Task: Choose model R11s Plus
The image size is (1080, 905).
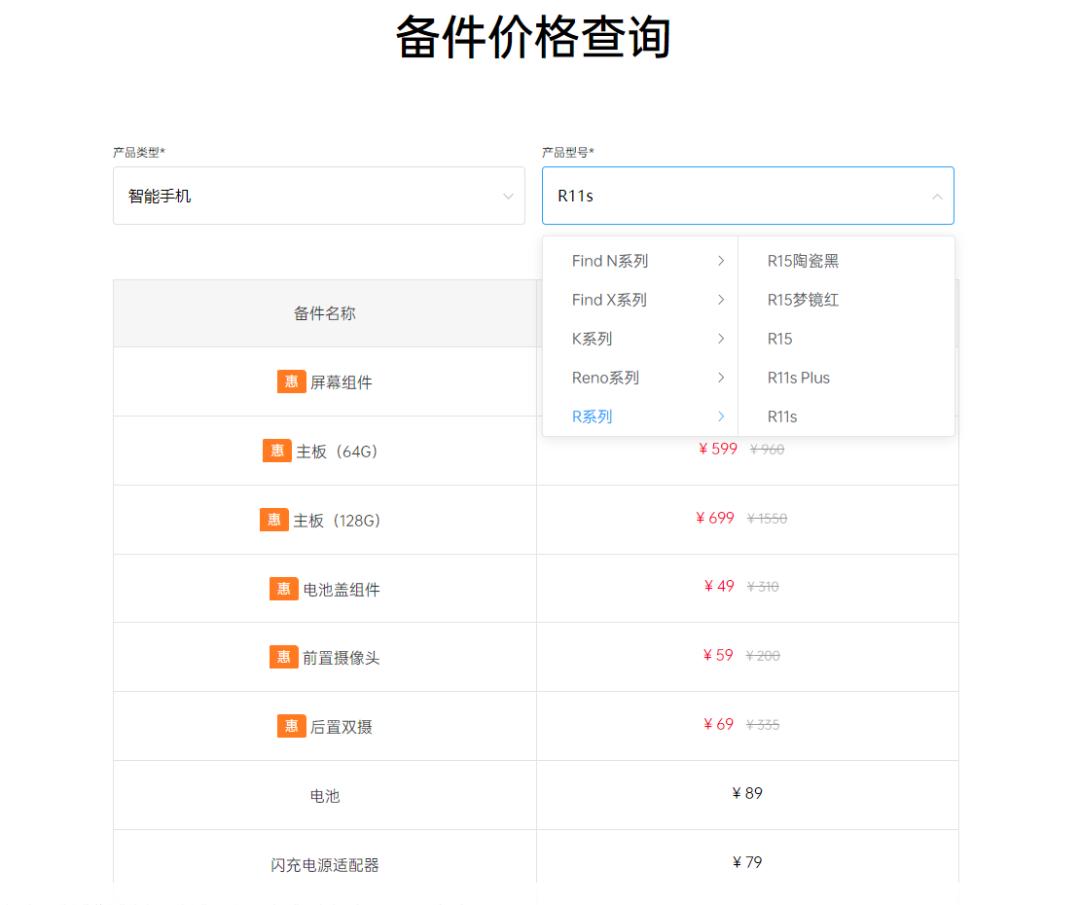Action: pyautogui.click(x=798, y=377)
